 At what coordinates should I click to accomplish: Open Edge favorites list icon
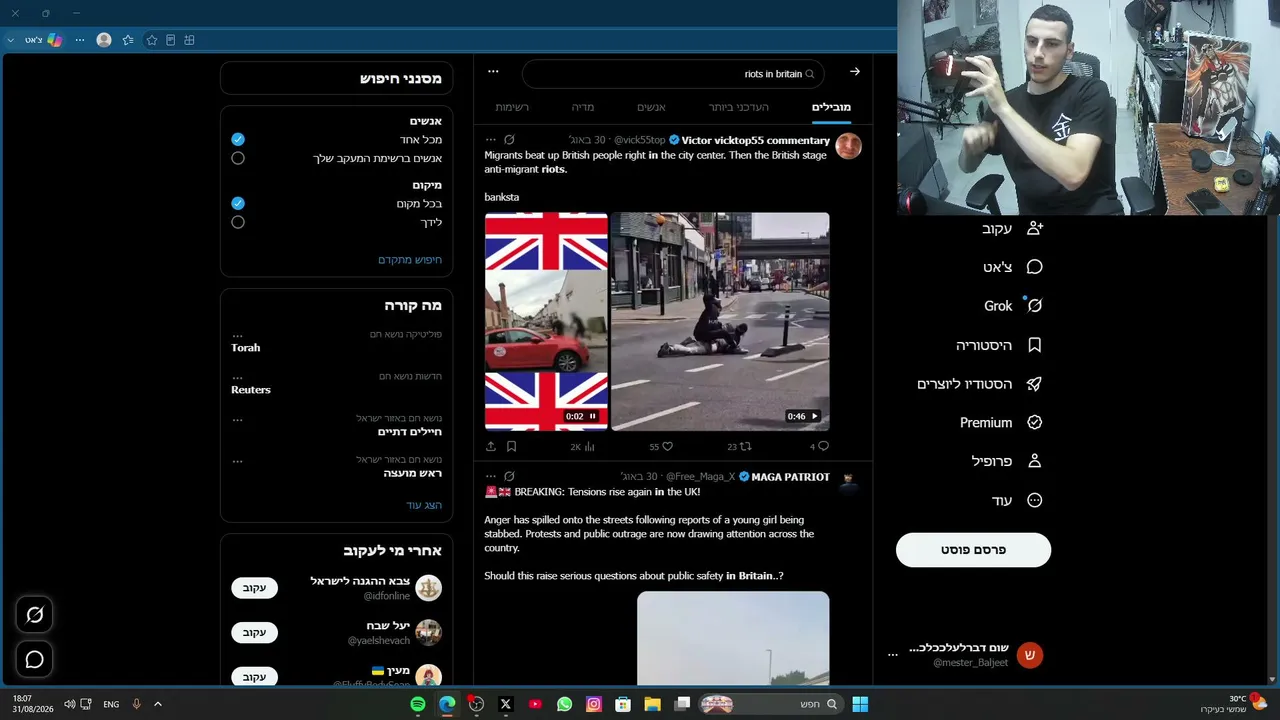coord(128,40)
